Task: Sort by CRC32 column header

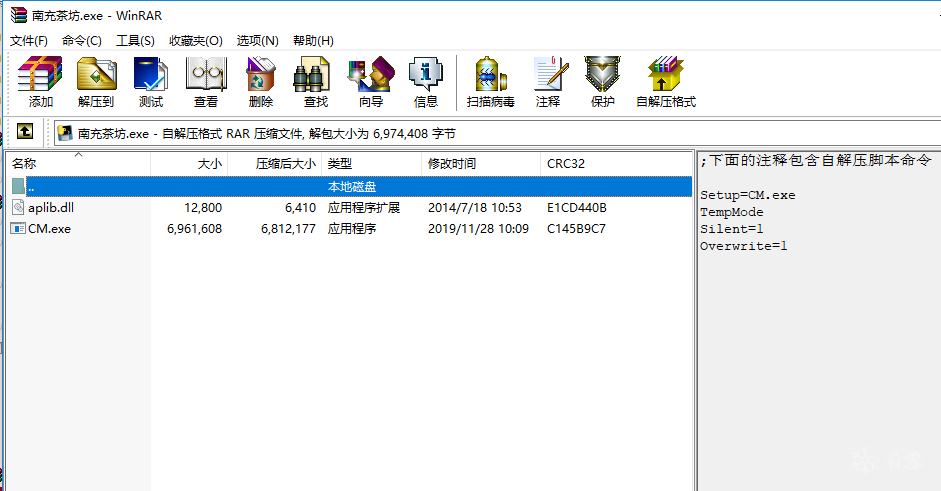Action: coord(616,163)
